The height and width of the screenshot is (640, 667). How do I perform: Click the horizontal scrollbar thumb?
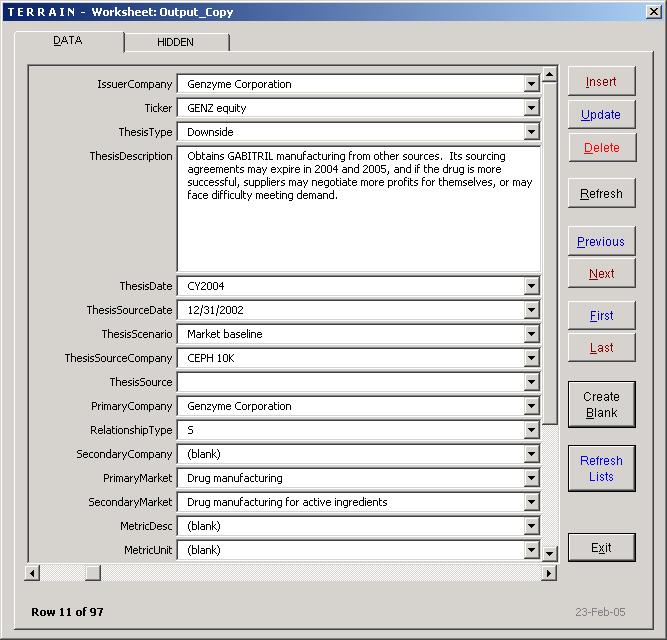pyautogui.click(x=93, y=573)
